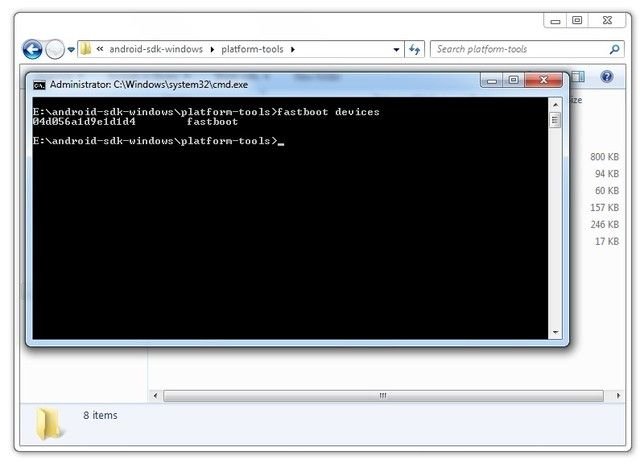Expand arrow after platform-tools breadcrumb

pyautogui.click(x=293, y=50)
